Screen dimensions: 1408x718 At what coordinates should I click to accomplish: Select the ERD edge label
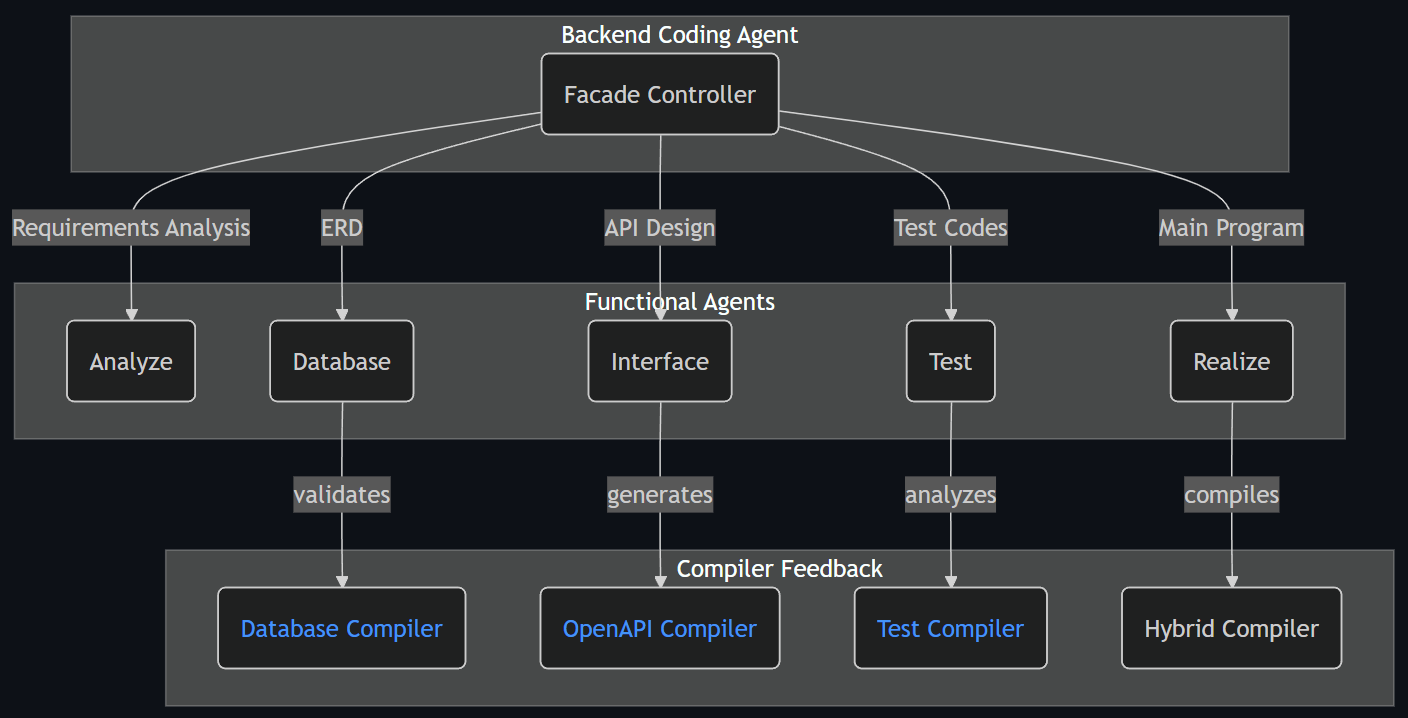tap(341, 228)
